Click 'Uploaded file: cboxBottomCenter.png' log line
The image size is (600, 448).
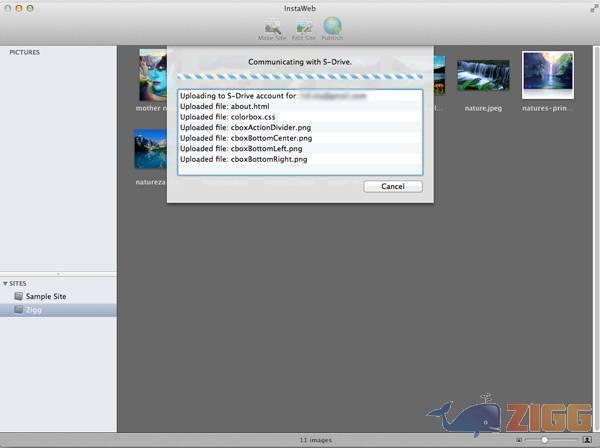(x=300, y=138)
